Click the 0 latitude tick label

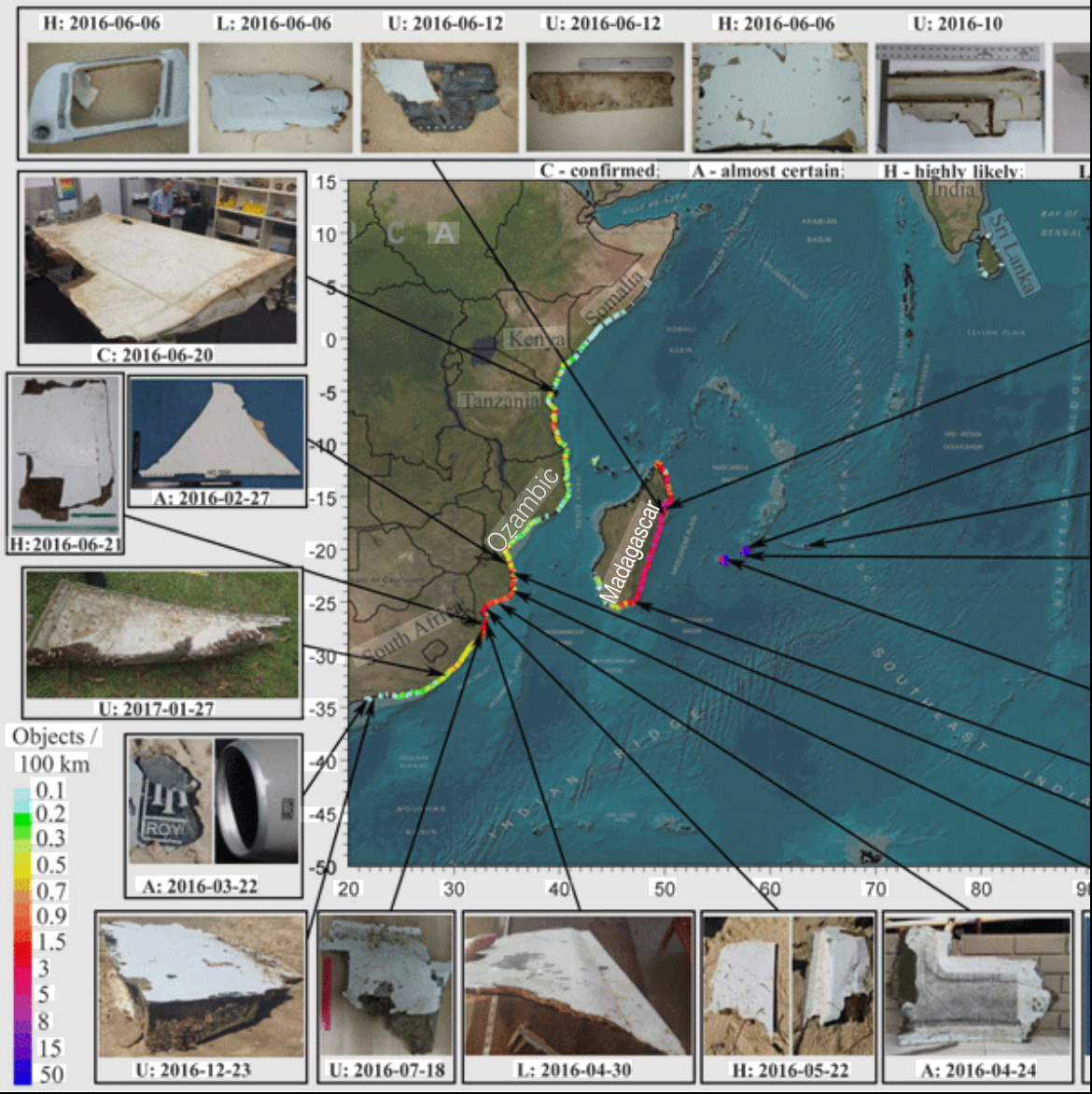click(x=330, y=340)
